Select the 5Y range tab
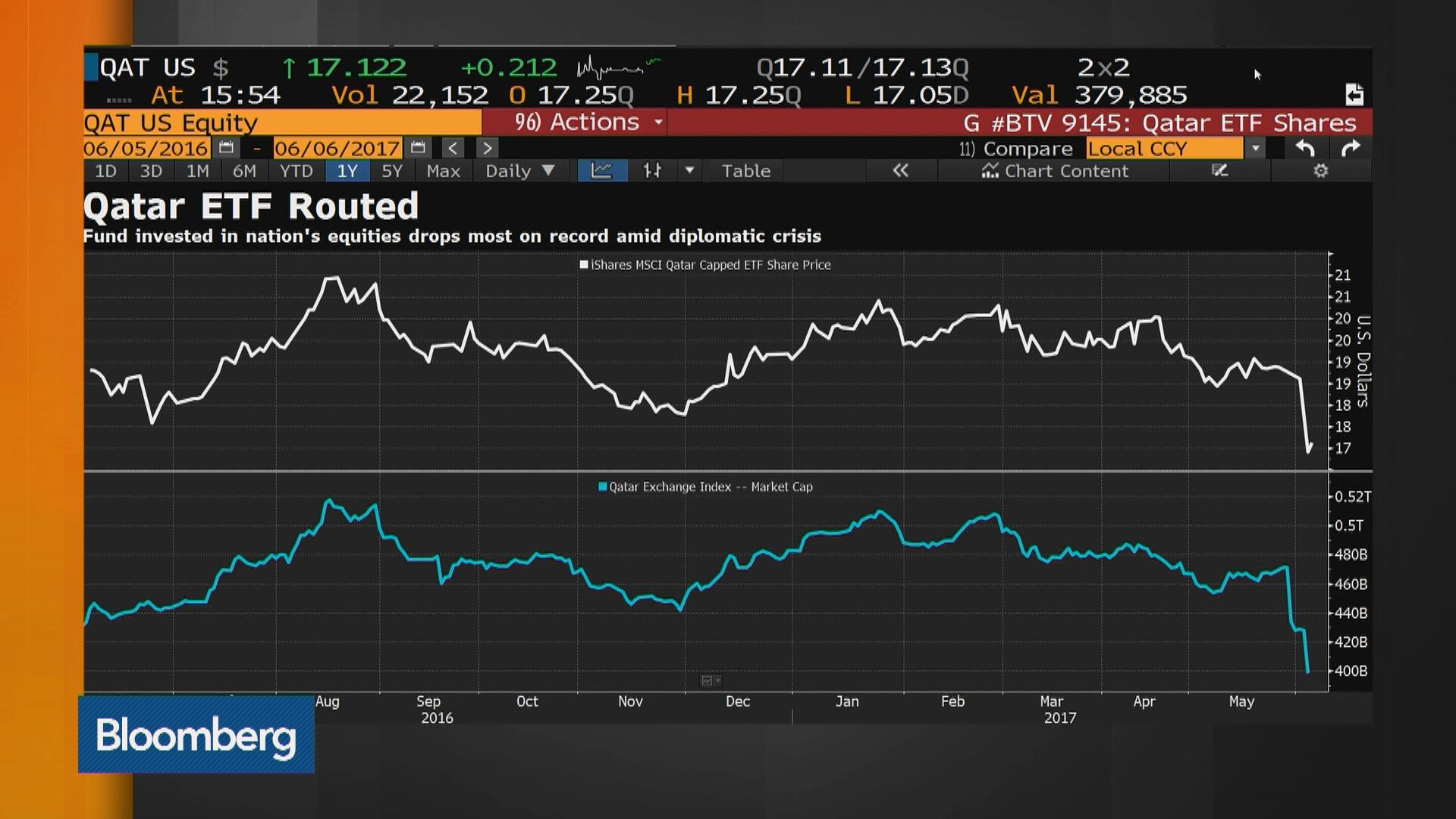The width and height of the screenshot is (1456, 819). click(392, 171)
